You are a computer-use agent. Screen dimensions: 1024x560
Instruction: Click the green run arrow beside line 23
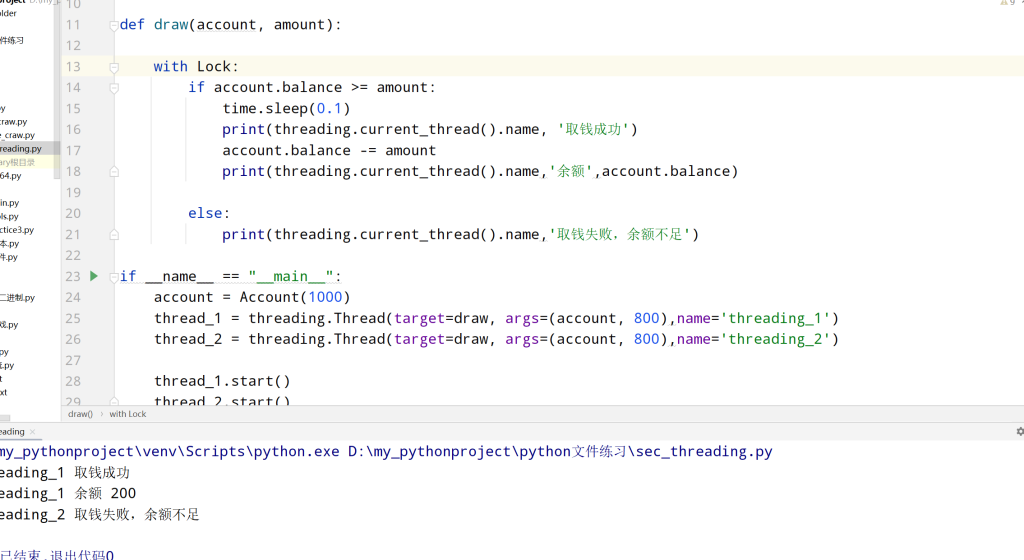pos(94,276)
